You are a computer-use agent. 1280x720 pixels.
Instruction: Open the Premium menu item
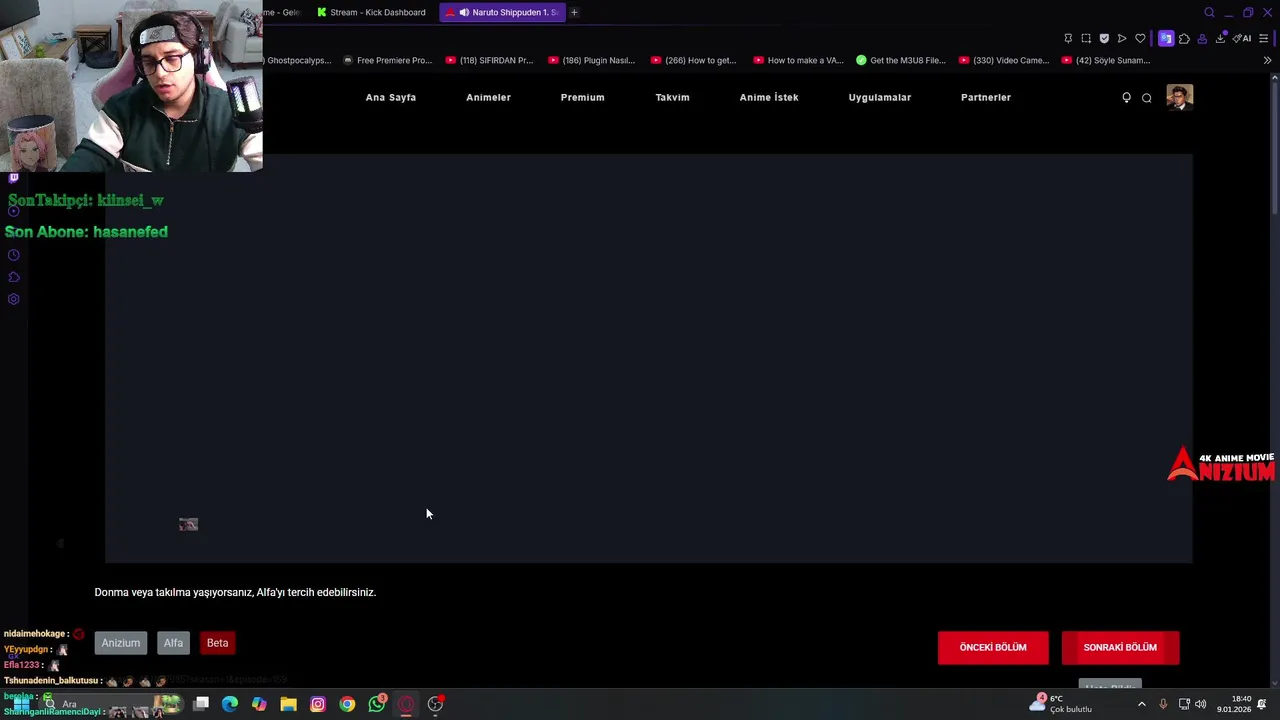(x=582, y=97)
